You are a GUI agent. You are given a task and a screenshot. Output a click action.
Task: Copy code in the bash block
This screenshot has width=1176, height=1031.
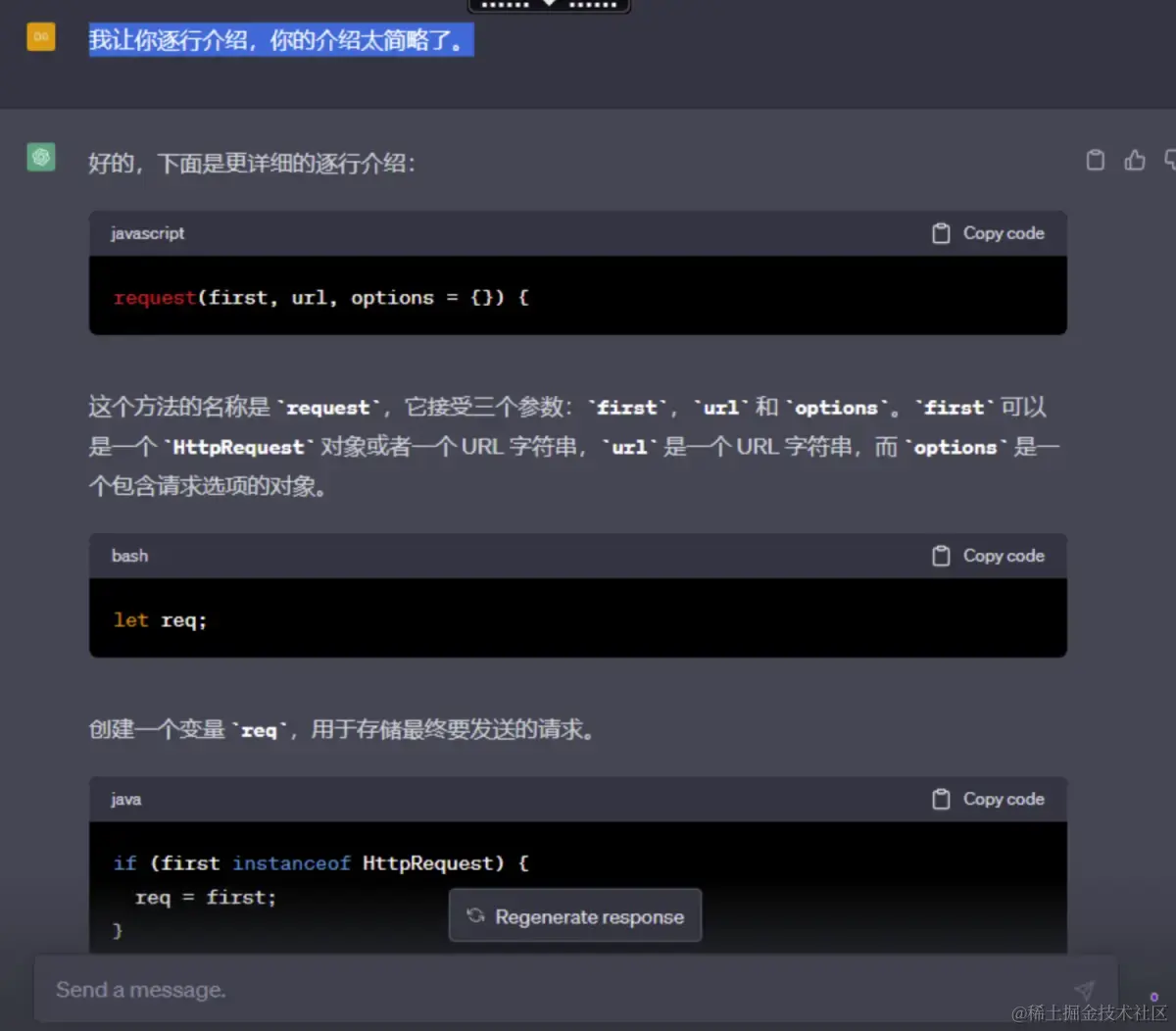[988, 556]
